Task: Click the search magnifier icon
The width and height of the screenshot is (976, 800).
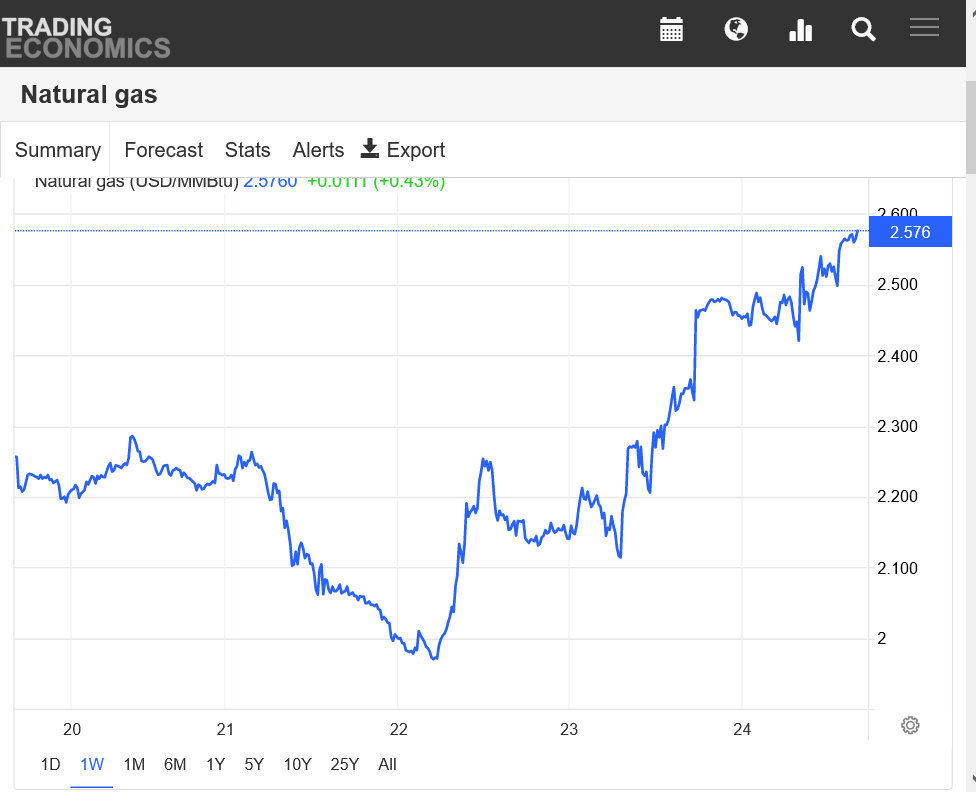Action: pos(863,30)
